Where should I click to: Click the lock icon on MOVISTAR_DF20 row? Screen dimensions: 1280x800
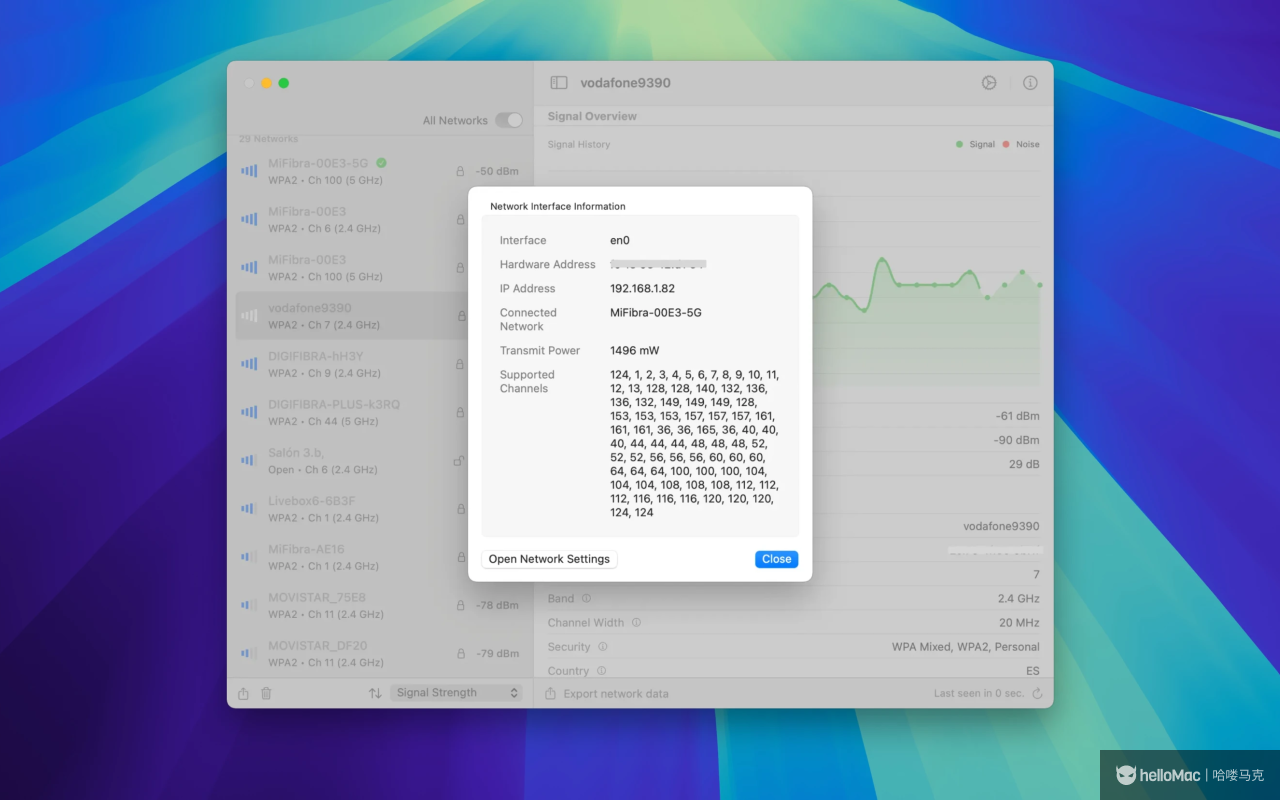[x=461, y=653]
